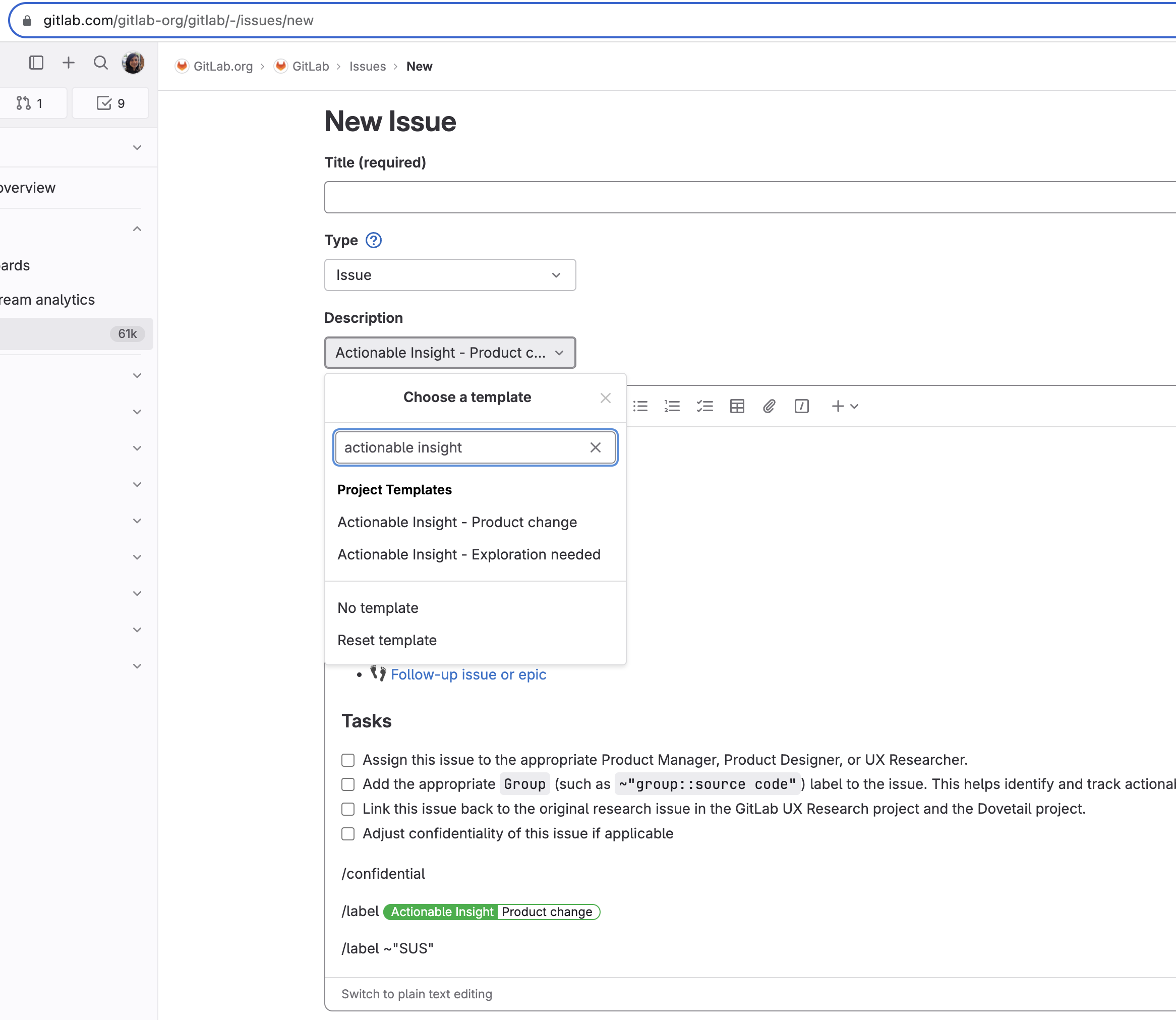Open the GitLab.org breadcrumb
This screenshot has width=1176, height=1020.
pos(222,66)
